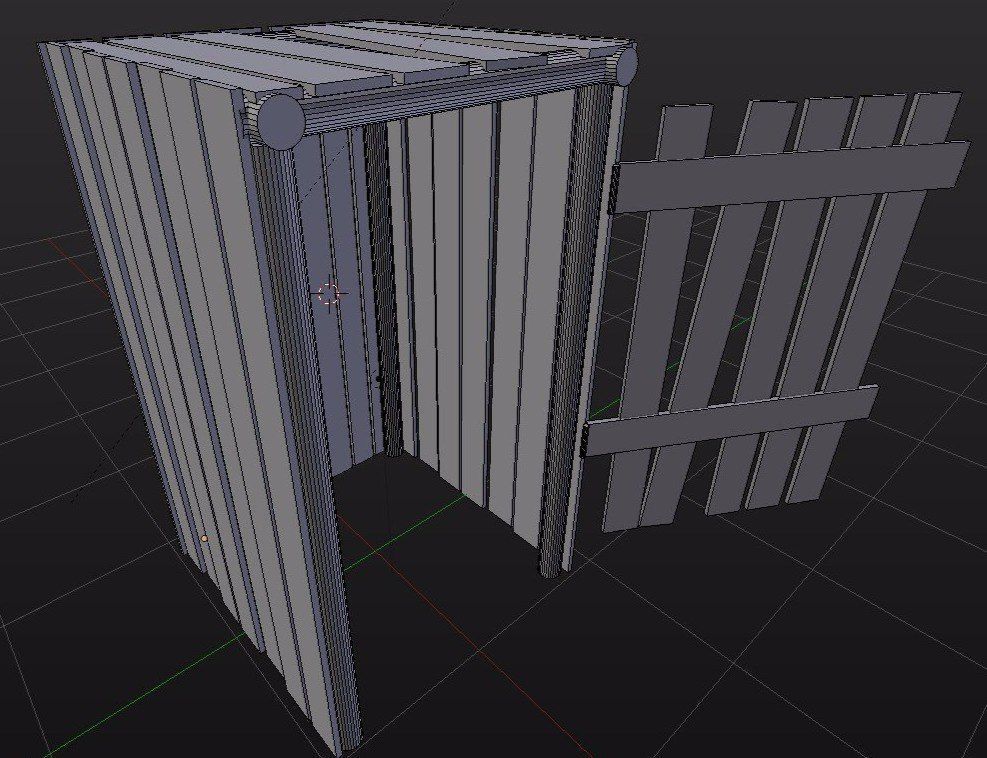This screenshot has width=987, height=758.
Task: Click the 3D cursor crosshair in the viewport
Action: [329, 293]
